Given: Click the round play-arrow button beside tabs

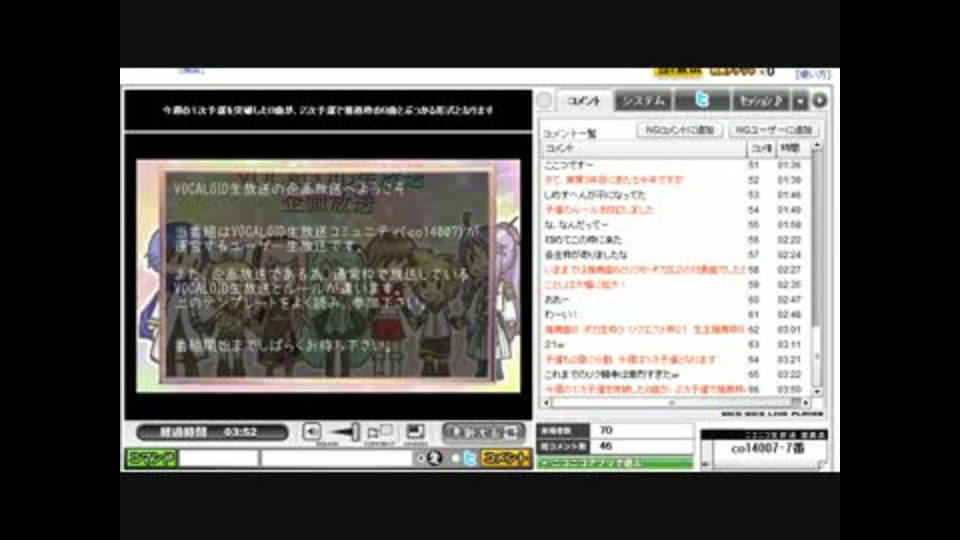Looking at the screenshot, I should (820, 100).
